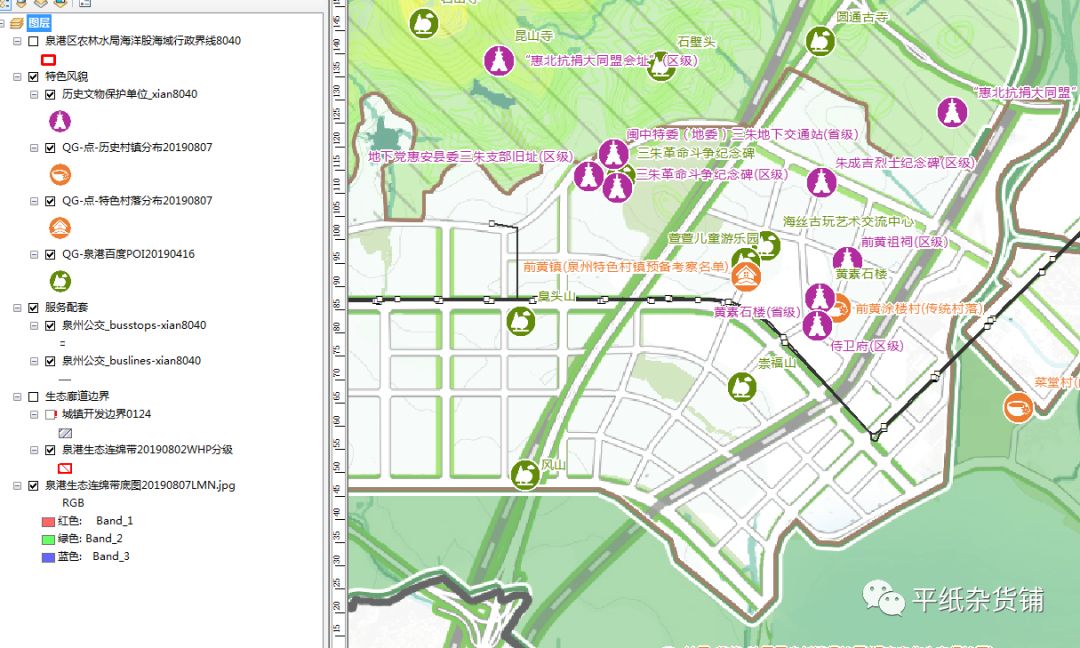Image resolution: width=1080 pixels, height=648 pixels.
Task: Uncheck 历史文物保护单位_xian8040 layer visibility
Action: pyautogui.click(x=50, y=94)
